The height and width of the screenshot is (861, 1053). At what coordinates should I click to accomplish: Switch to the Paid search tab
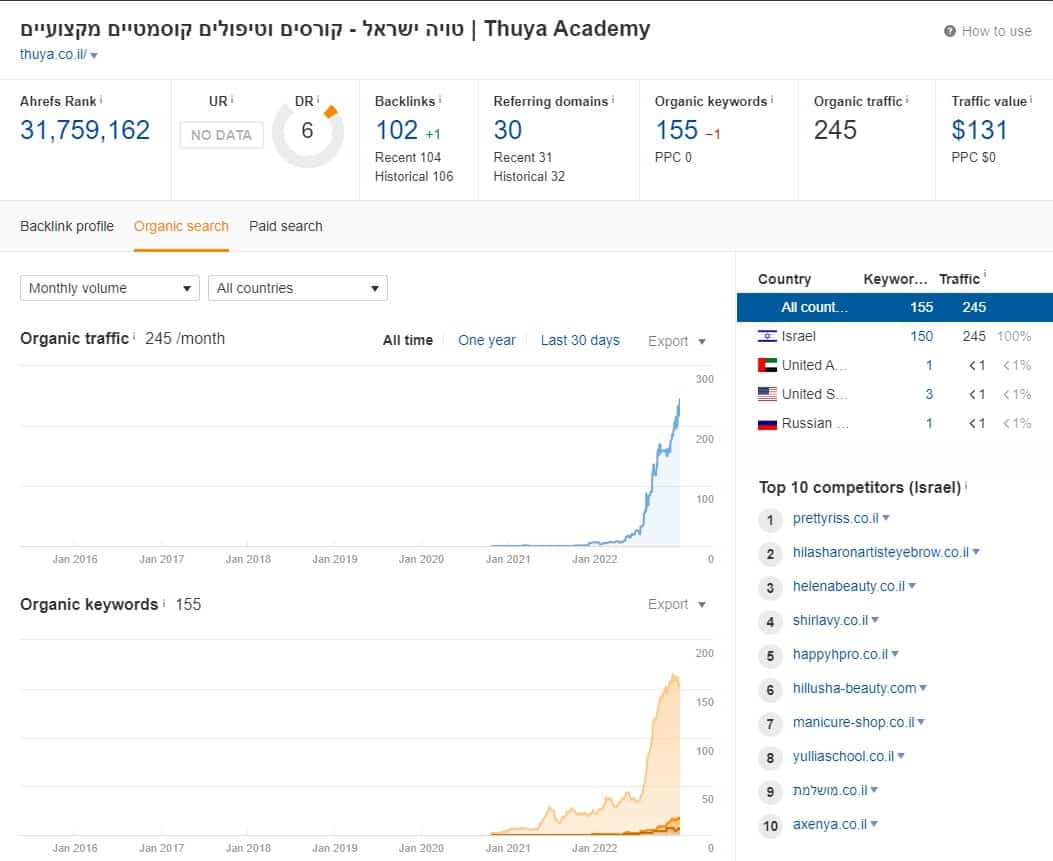click(285, 226)
